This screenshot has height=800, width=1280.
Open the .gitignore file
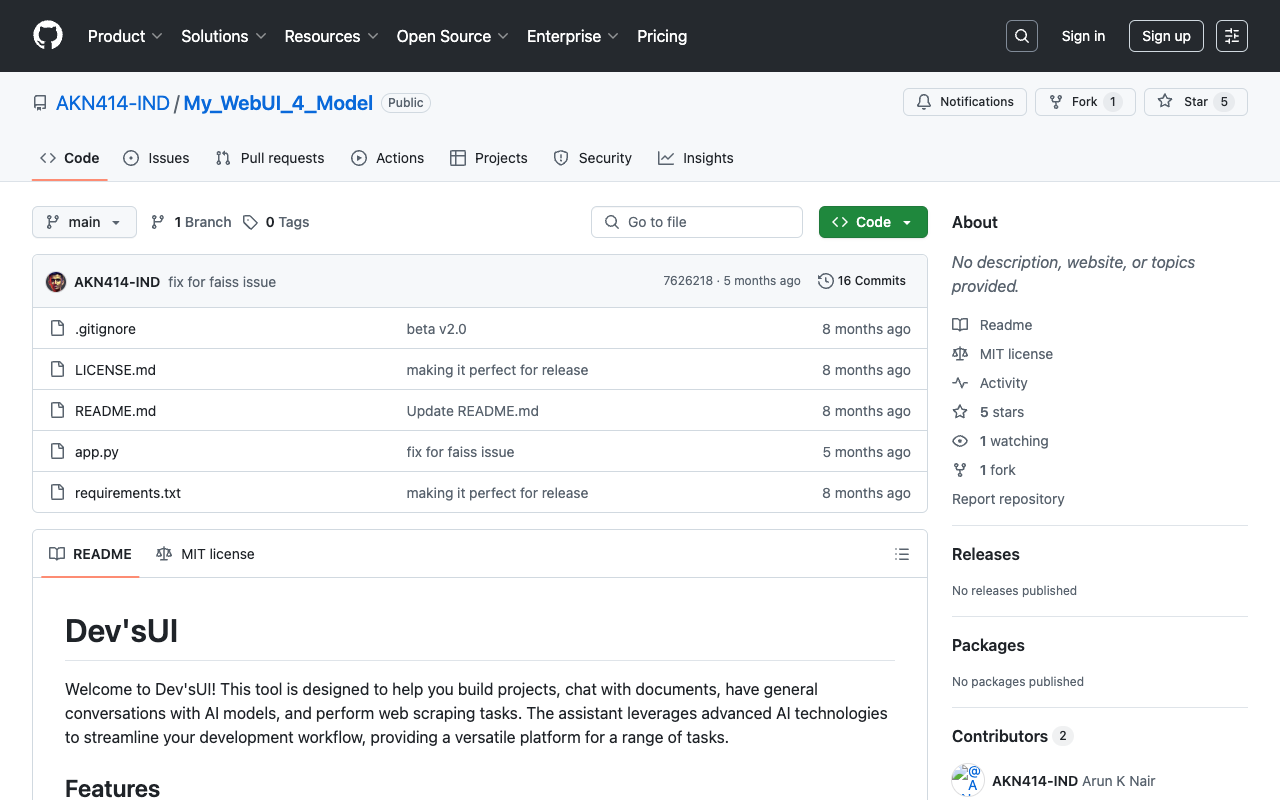tap(105, 329)
